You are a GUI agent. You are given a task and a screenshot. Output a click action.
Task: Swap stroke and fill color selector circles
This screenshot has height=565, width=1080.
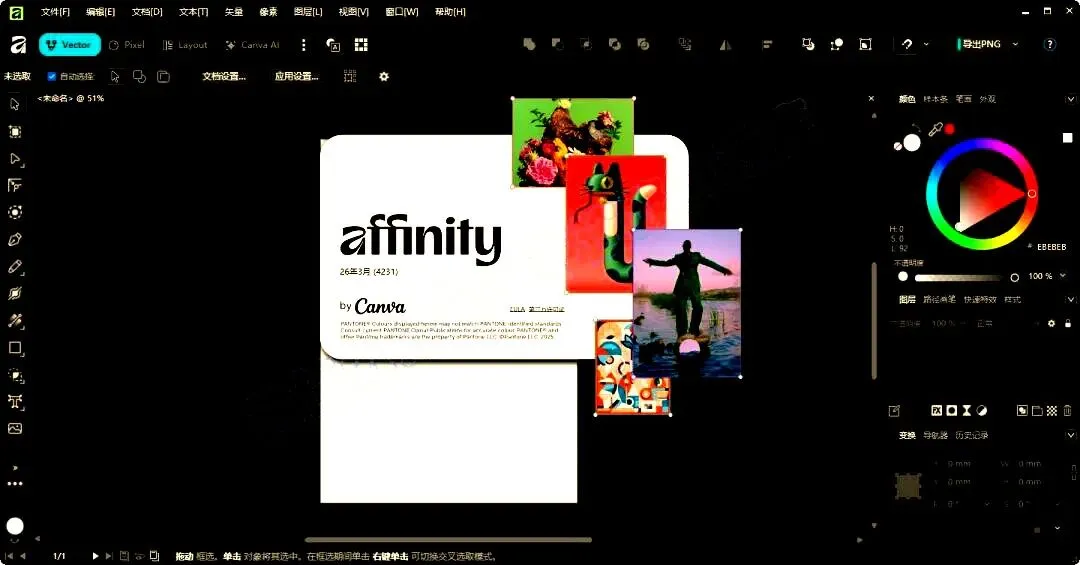point(915,127)
